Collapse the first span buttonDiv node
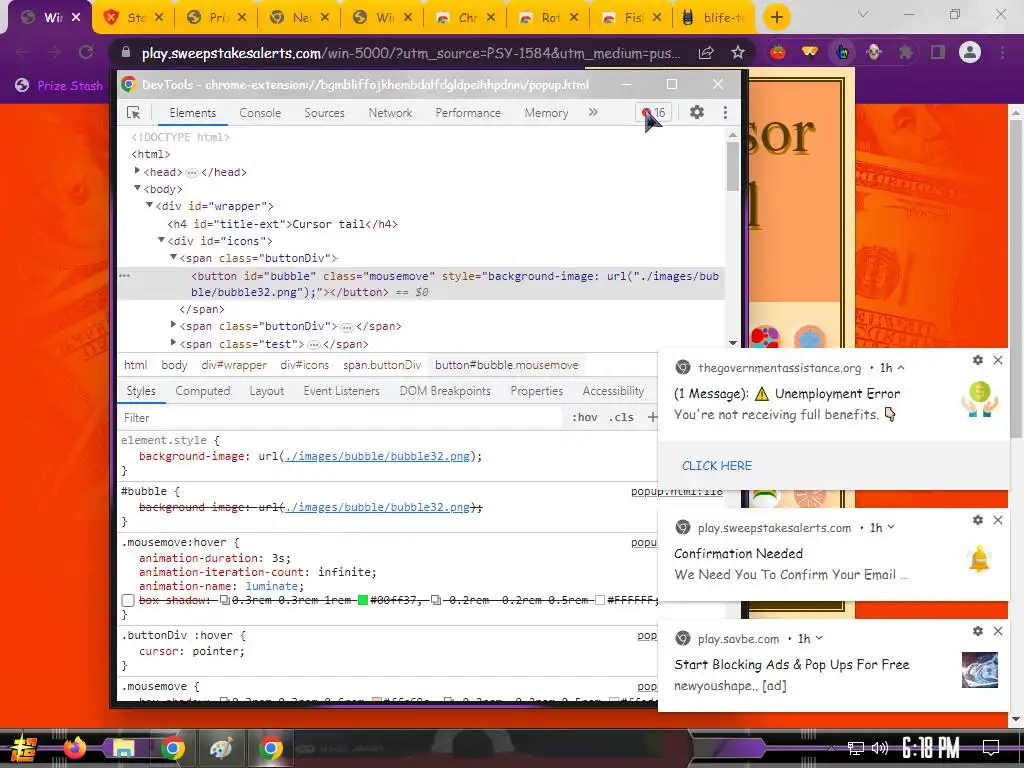This screenshot has width=1024, height=768. [x=173, y=257]
